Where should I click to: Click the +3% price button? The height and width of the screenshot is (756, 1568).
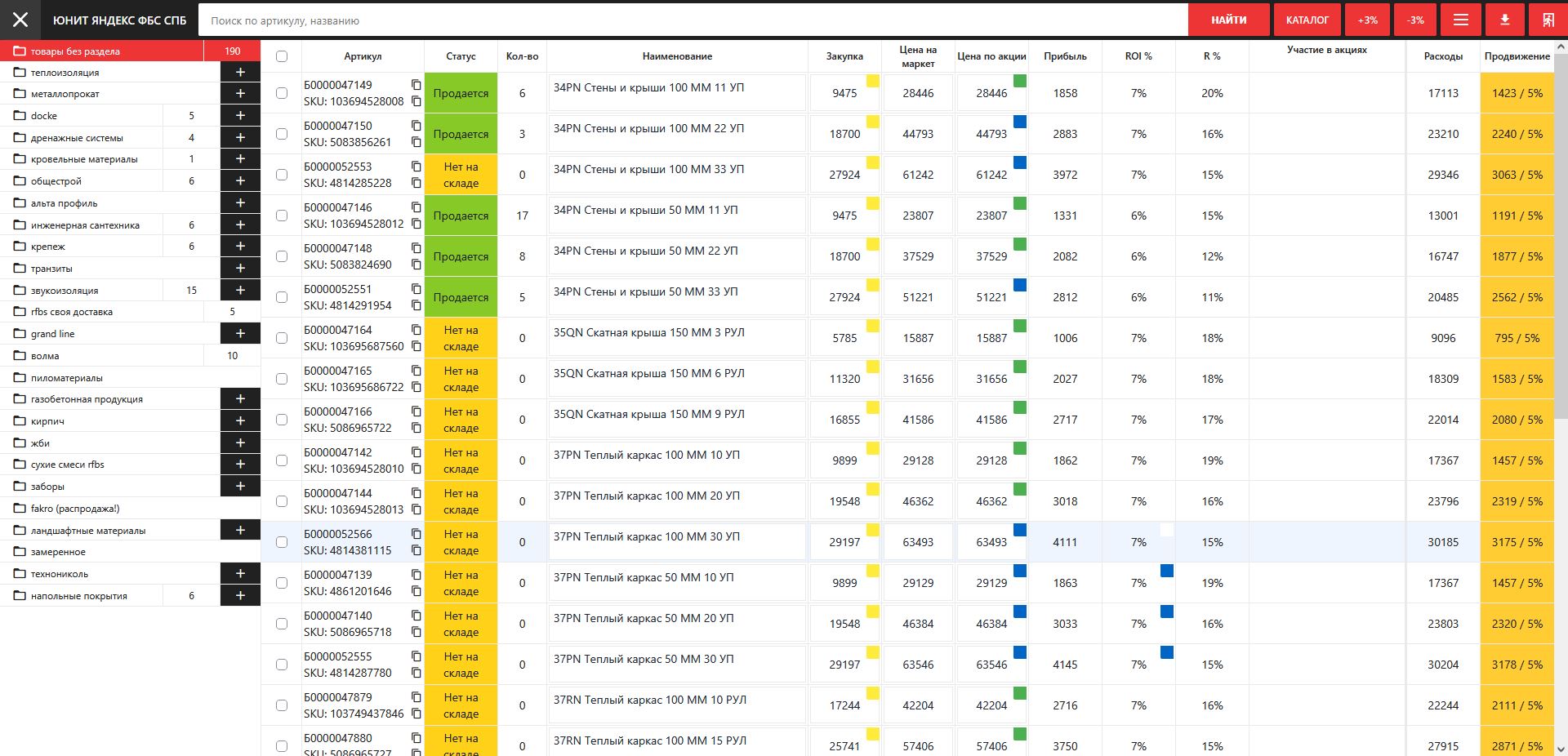[1367, 20]
